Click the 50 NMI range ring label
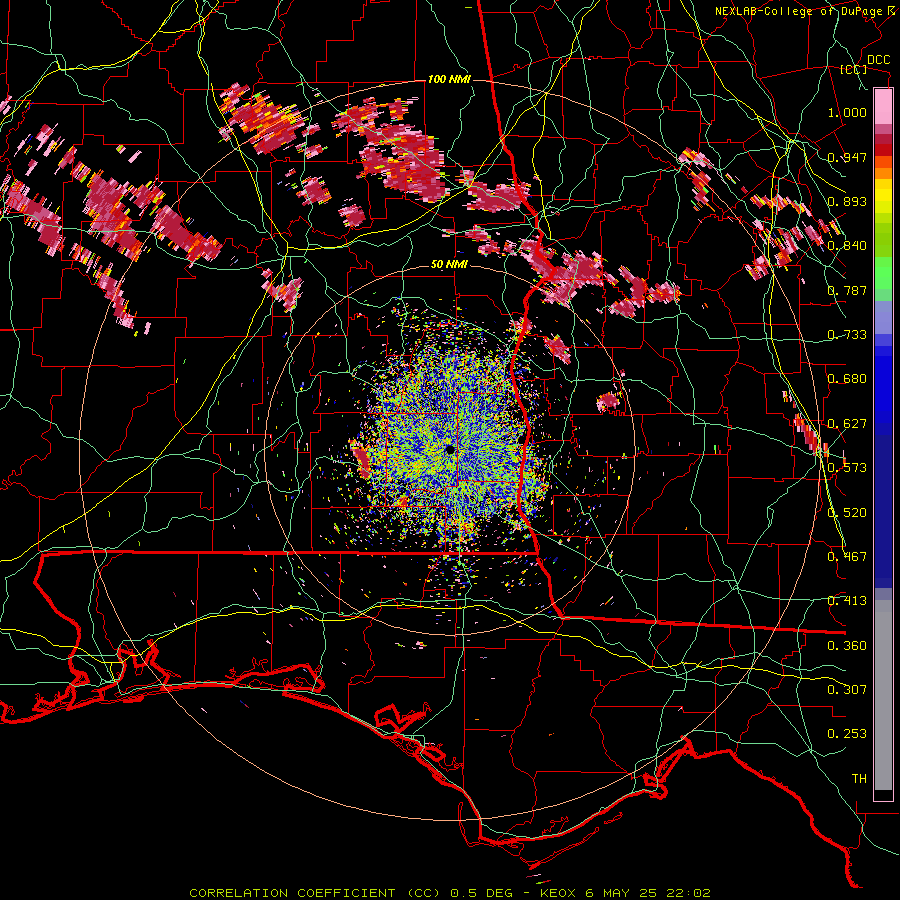The image size is (900, 900). coord(449,265)
